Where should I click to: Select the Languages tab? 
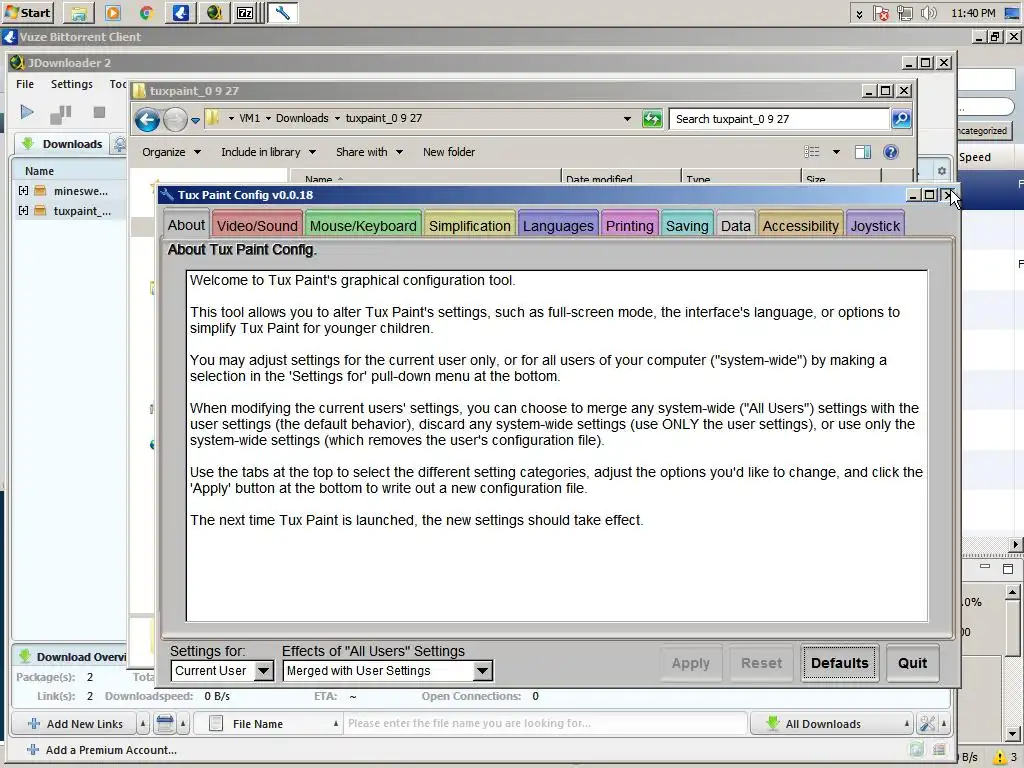point(558,225)
